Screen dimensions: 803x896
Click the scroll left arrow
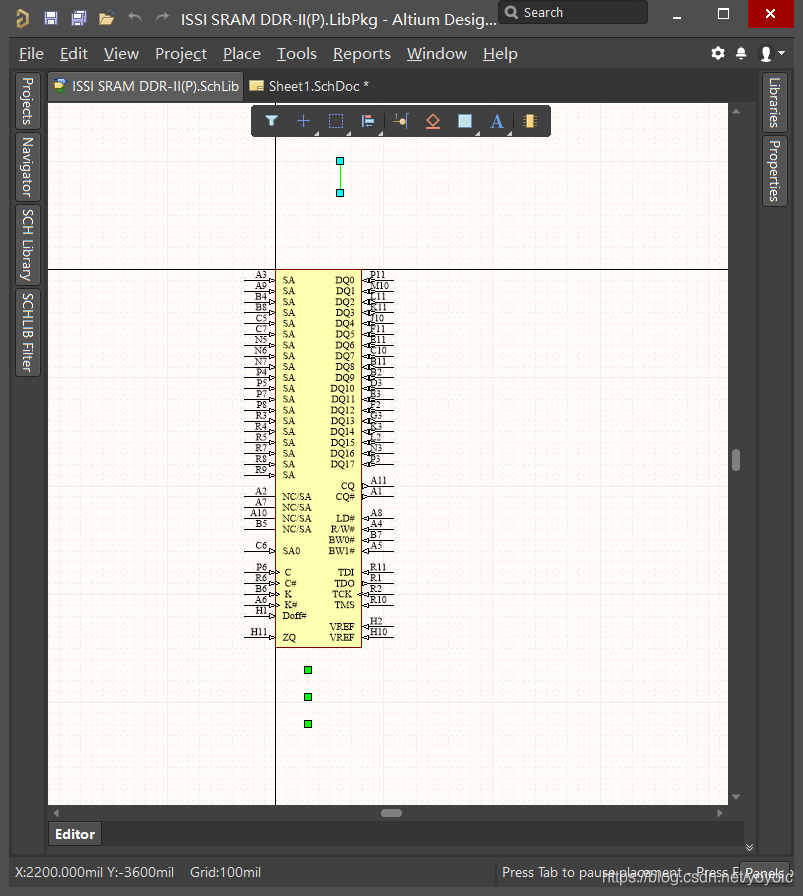(56, 813)
